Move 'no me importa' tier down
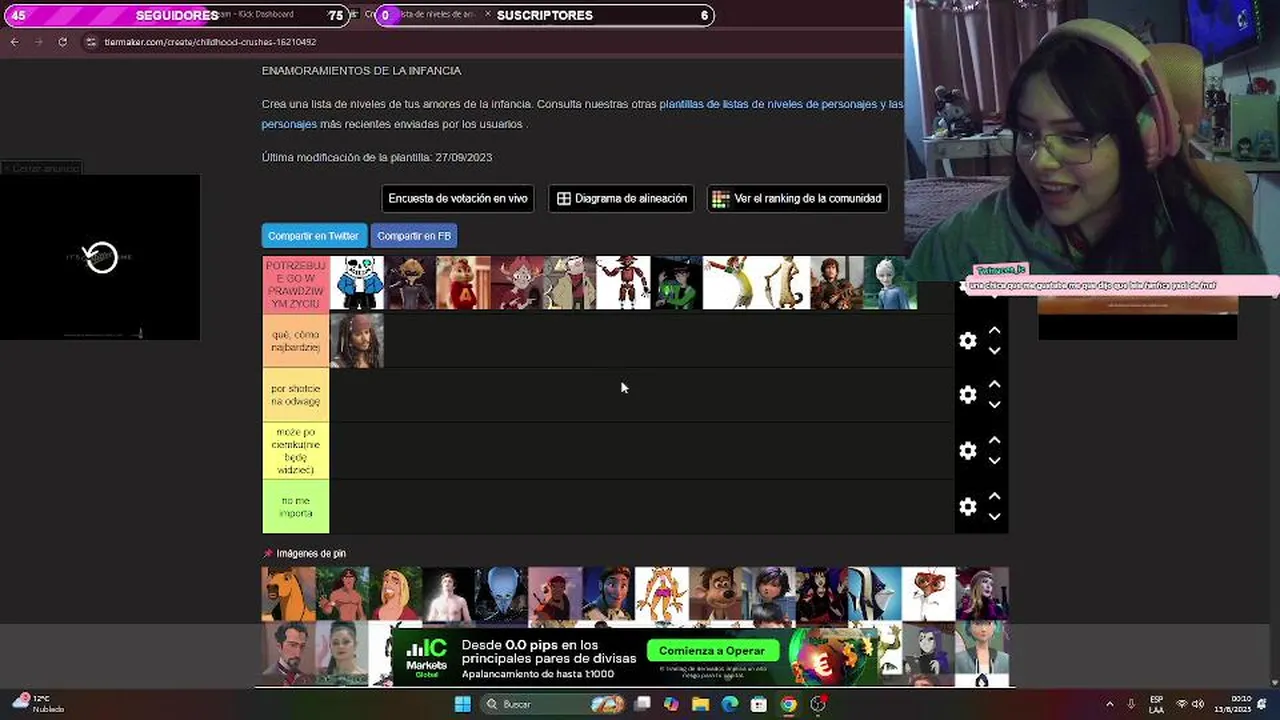The image size is (1280, 720). pos(994,517)
